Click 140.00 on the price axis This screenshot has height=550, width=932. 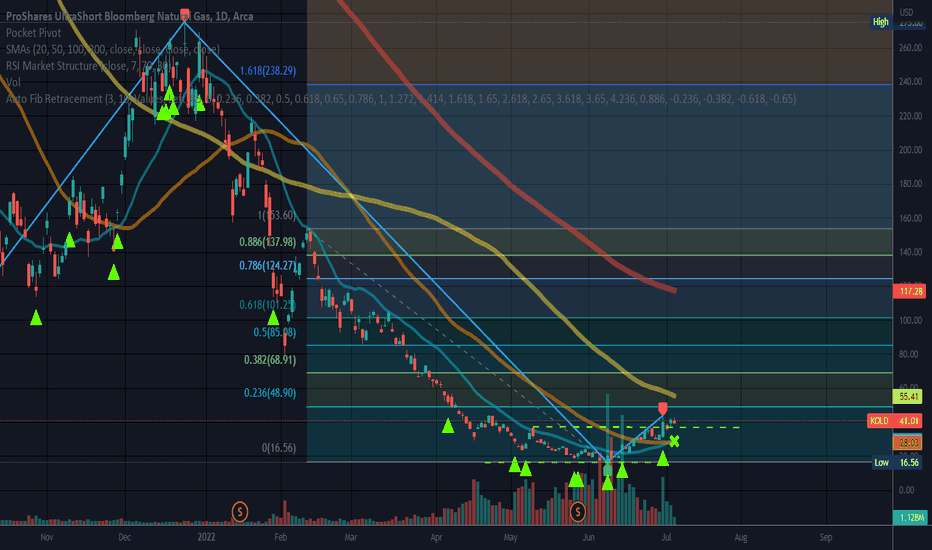coord(911,252)
